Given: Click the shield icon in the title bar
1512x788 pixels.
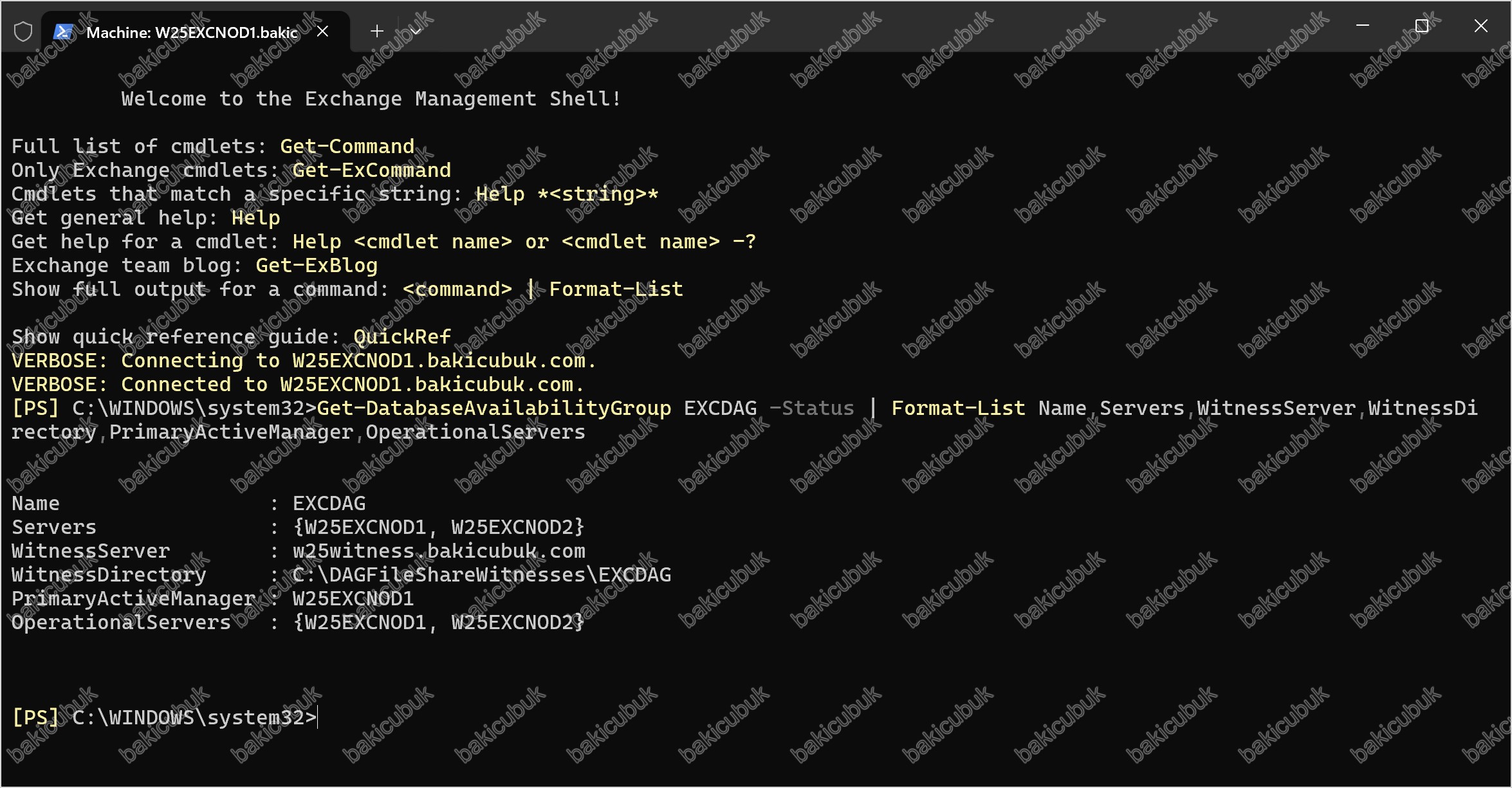Looking at the screenshot, I should tap(23, 32).
